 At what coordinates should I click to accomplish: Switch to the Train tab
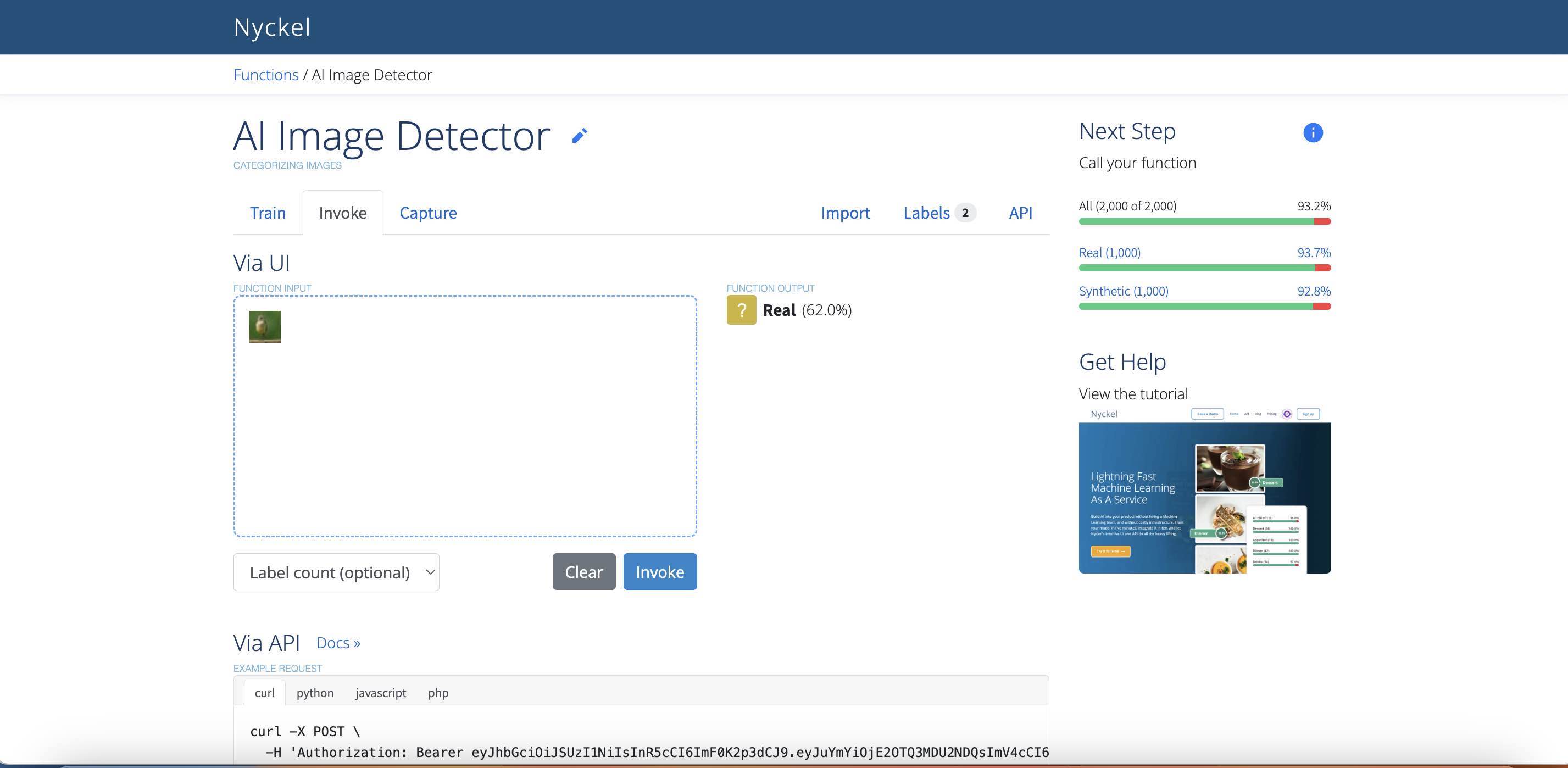point(268,213)
